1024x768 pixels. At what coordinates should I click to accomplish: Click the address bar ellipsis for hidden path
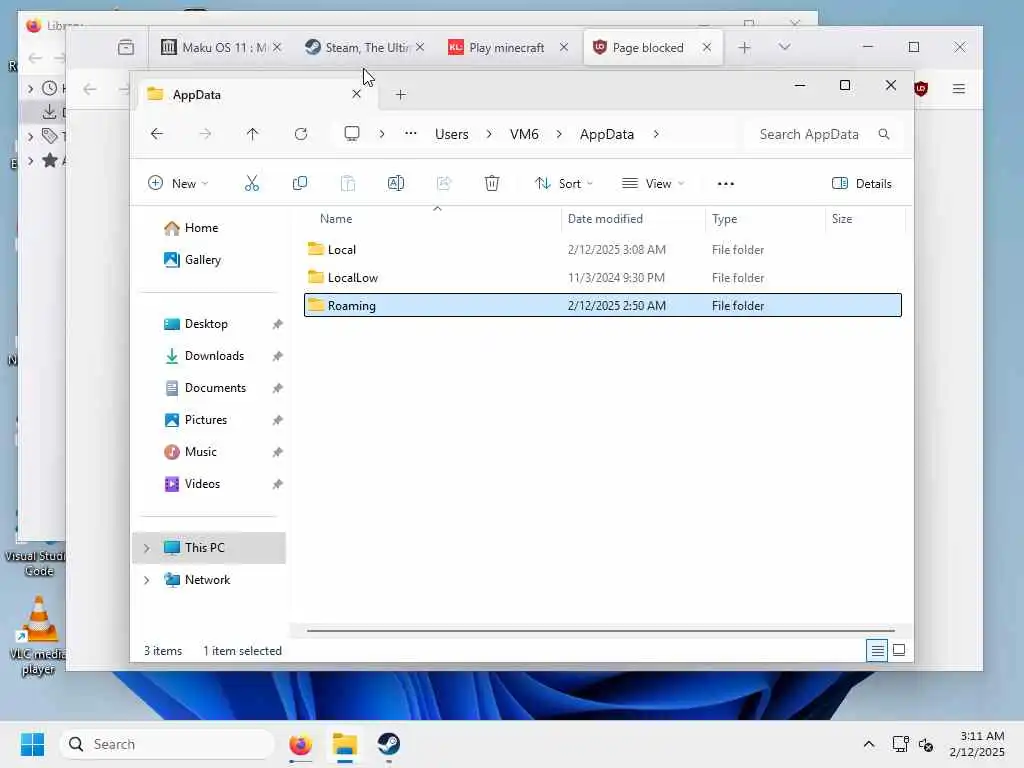click(x=411, y=133)
